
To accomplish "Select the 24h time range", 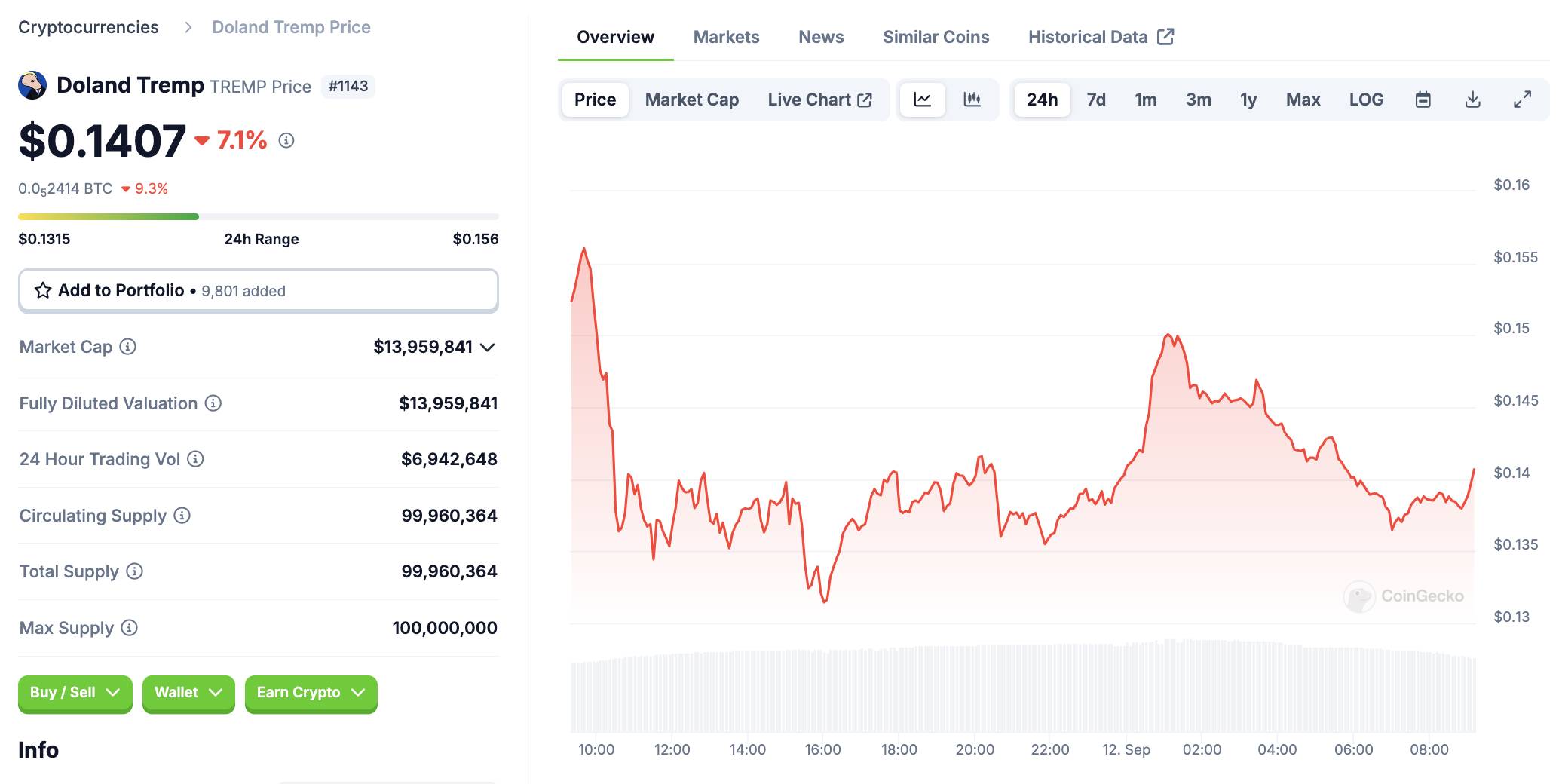I will point(1043,100).
